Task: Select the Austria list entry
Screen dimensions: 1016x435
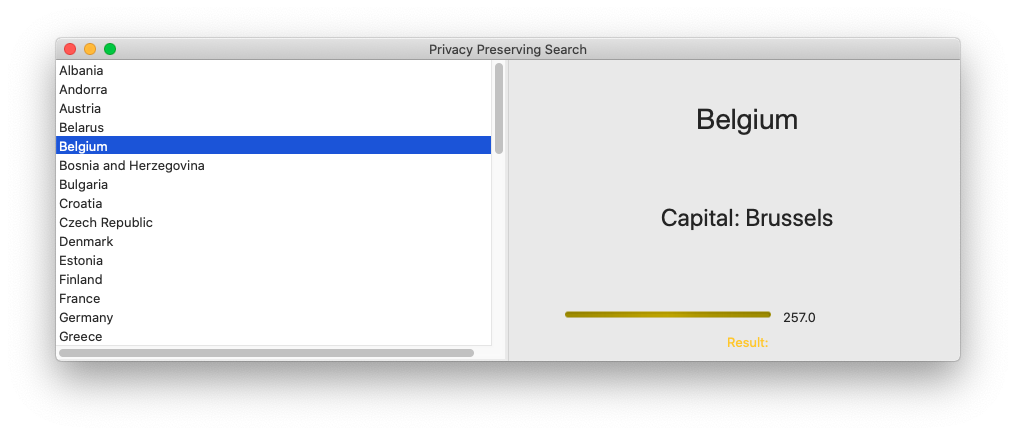Action: tap(80, 109)
